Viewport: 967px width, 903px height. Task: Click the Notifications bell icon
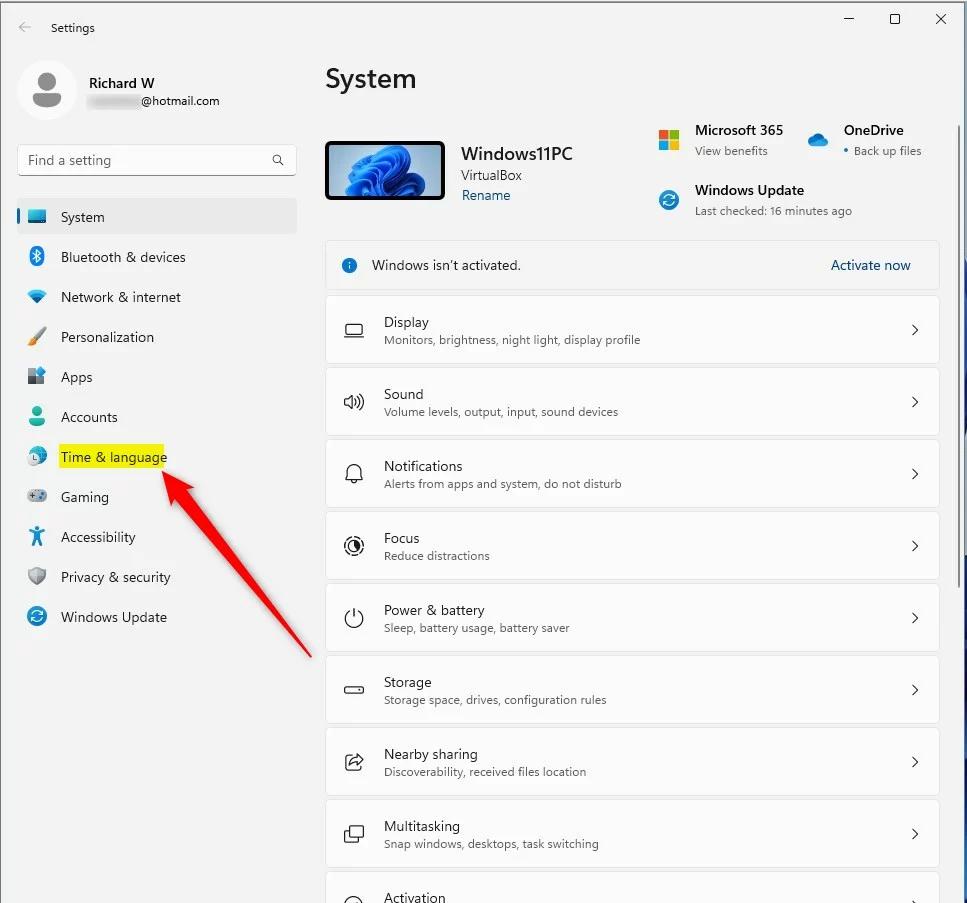pyautogui.click(x=353, y=473)
